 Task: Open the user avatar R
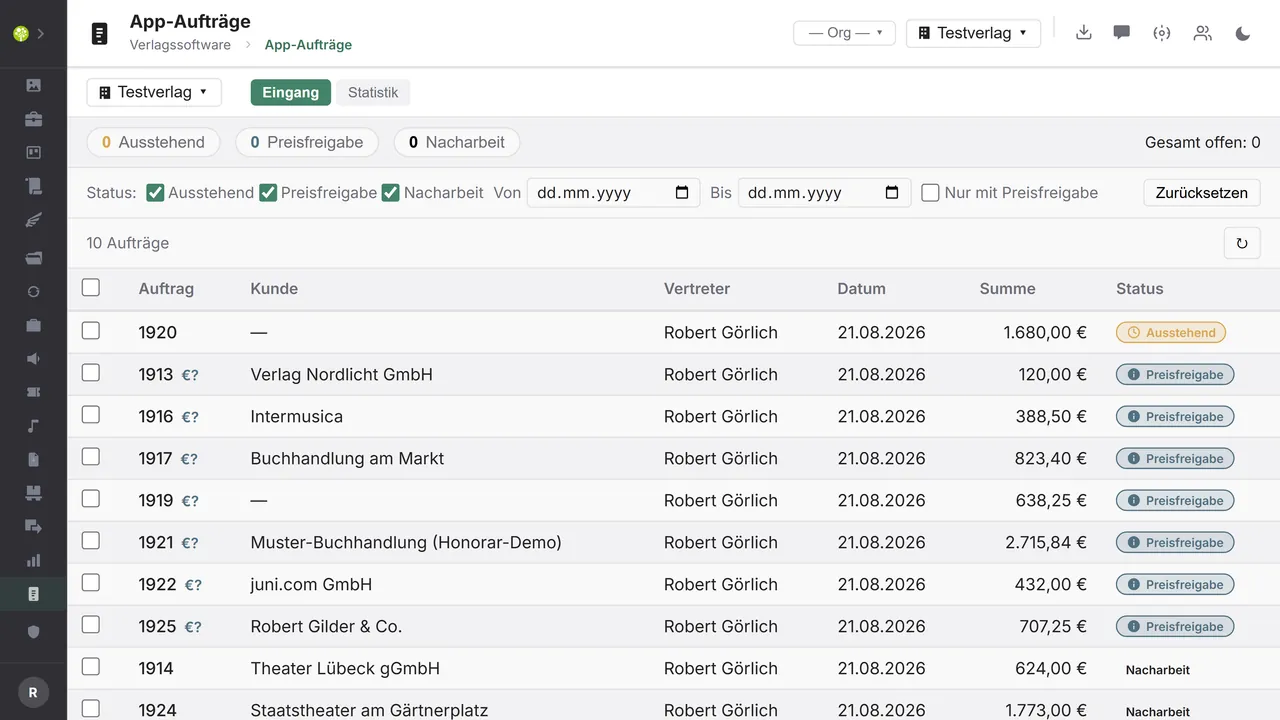(33, 692)
